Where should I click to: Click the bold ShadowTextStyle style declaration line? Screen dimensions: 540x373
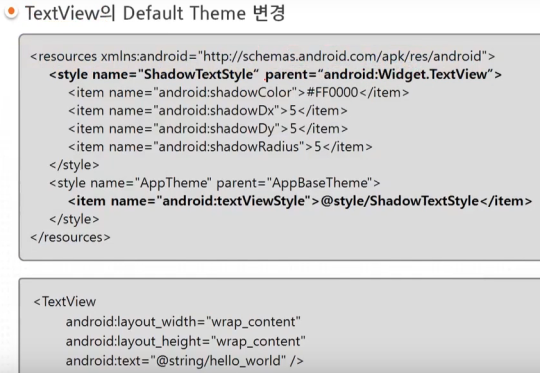click(x=276, y=74)
